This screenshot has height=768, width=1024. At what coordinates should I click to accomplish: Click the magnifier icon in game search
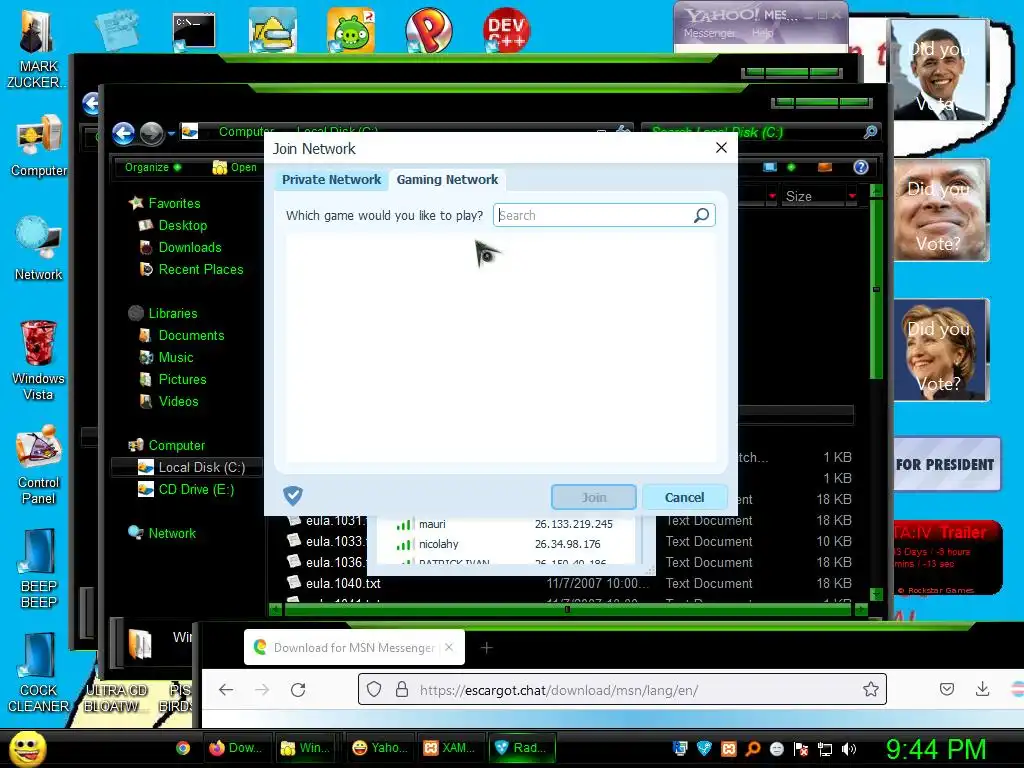(x=701, y=216)
